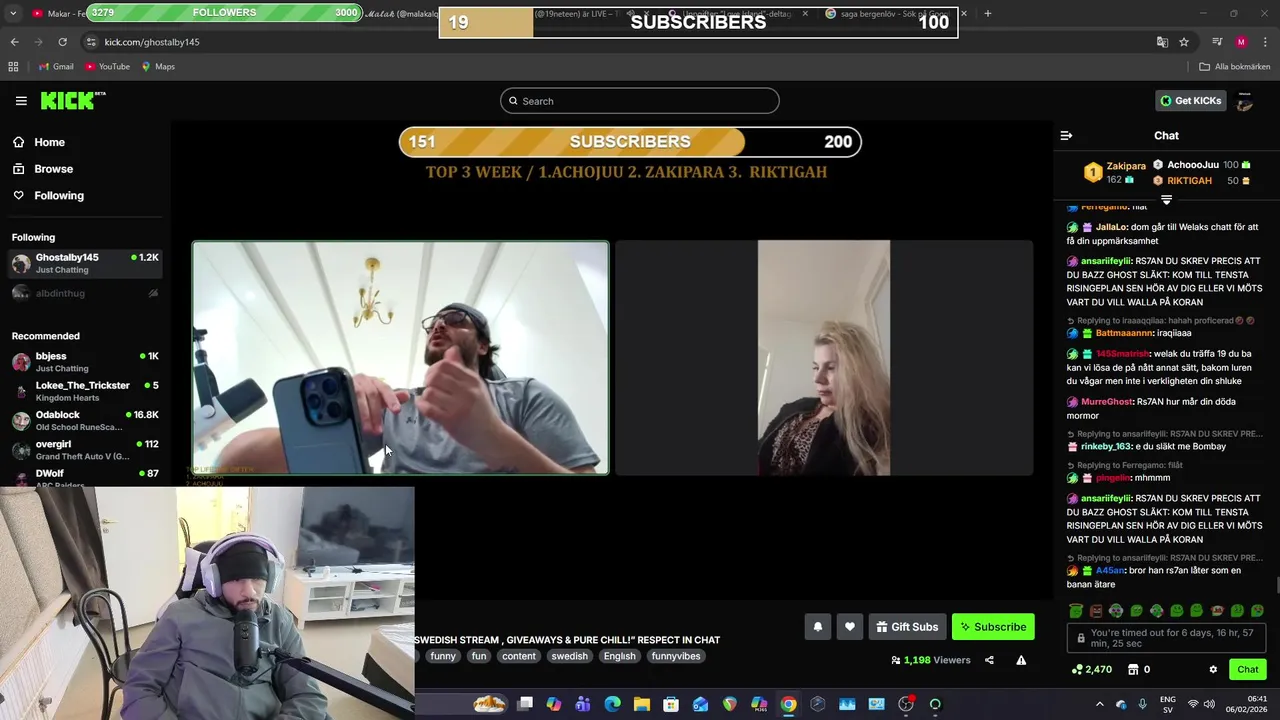Click the Get KICKs button
Viewport: 1280px width, 720px height.
point(1190,100)
